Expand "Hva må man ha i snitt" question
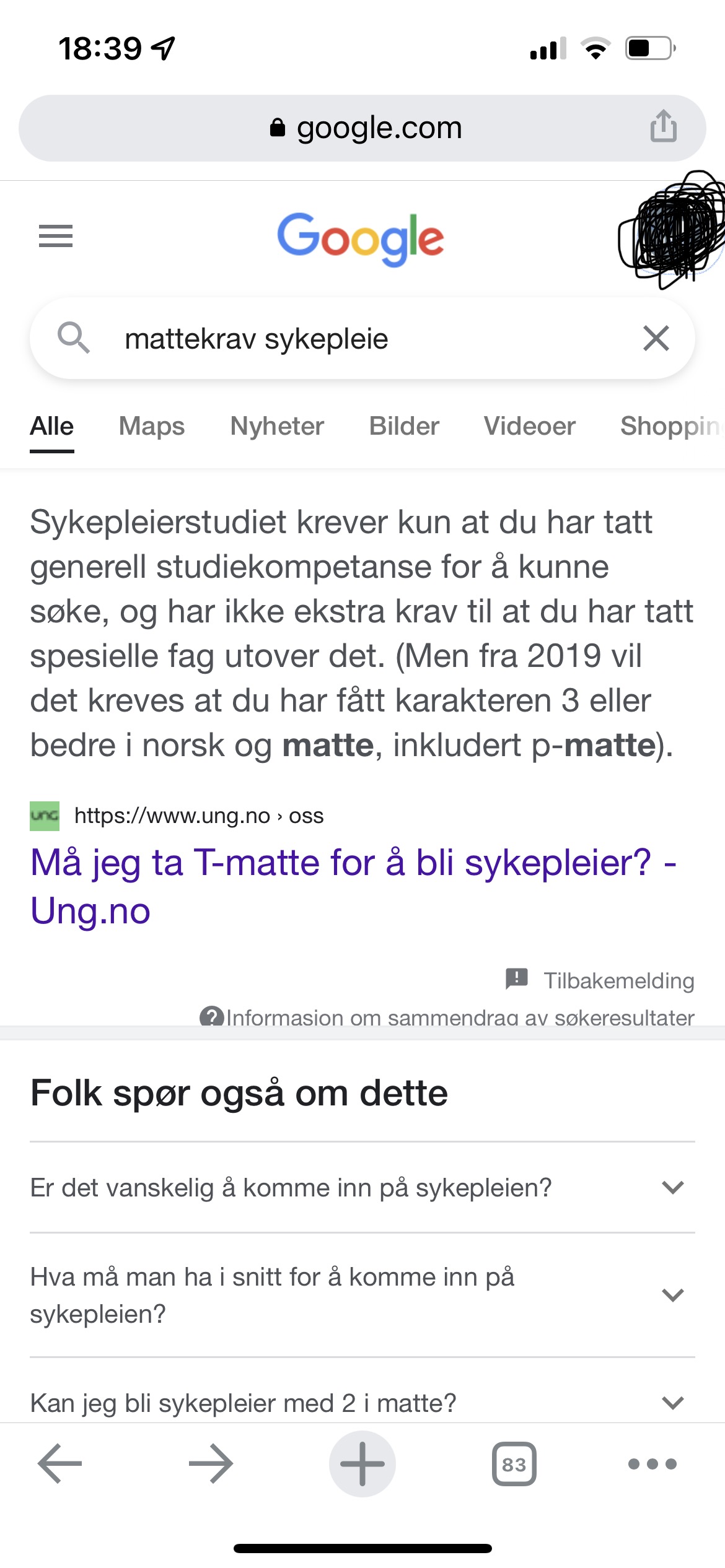The width and height of the screenshot is (725, 1568). [672, 1295]
